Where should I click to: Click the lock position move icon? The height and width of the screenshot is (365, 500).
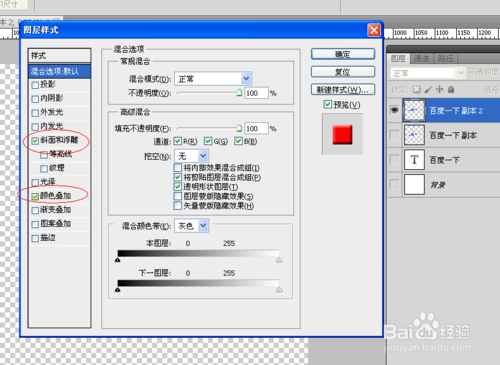(440, 89)
